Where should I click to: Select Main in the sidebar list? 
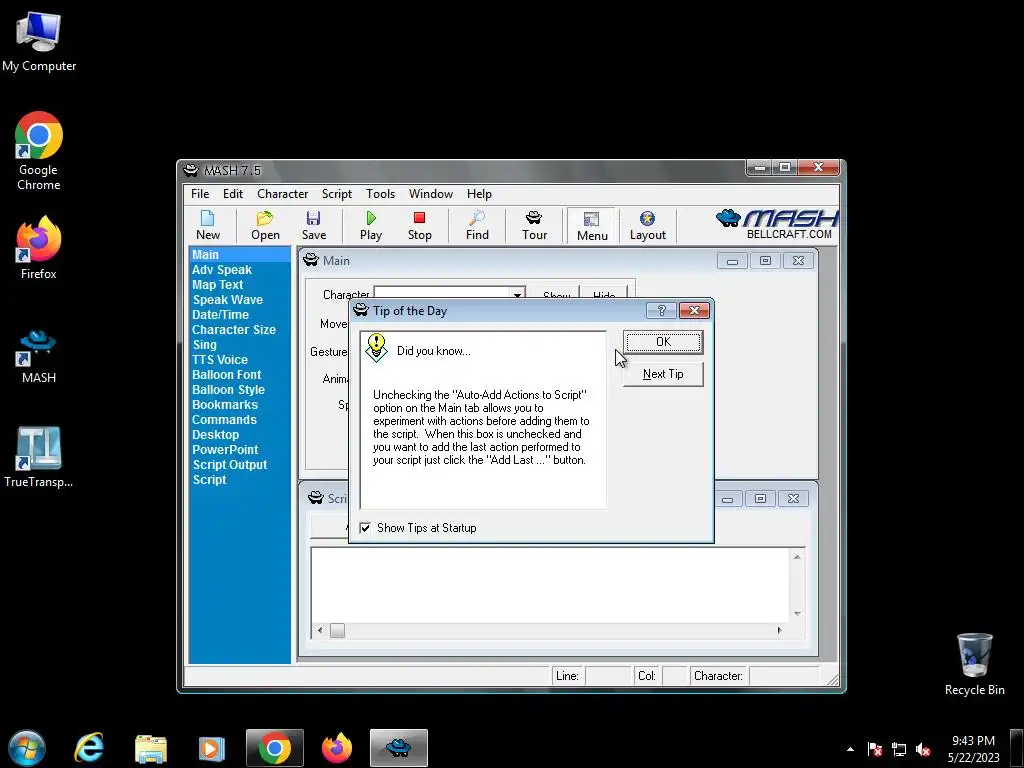tap(240, 255)
